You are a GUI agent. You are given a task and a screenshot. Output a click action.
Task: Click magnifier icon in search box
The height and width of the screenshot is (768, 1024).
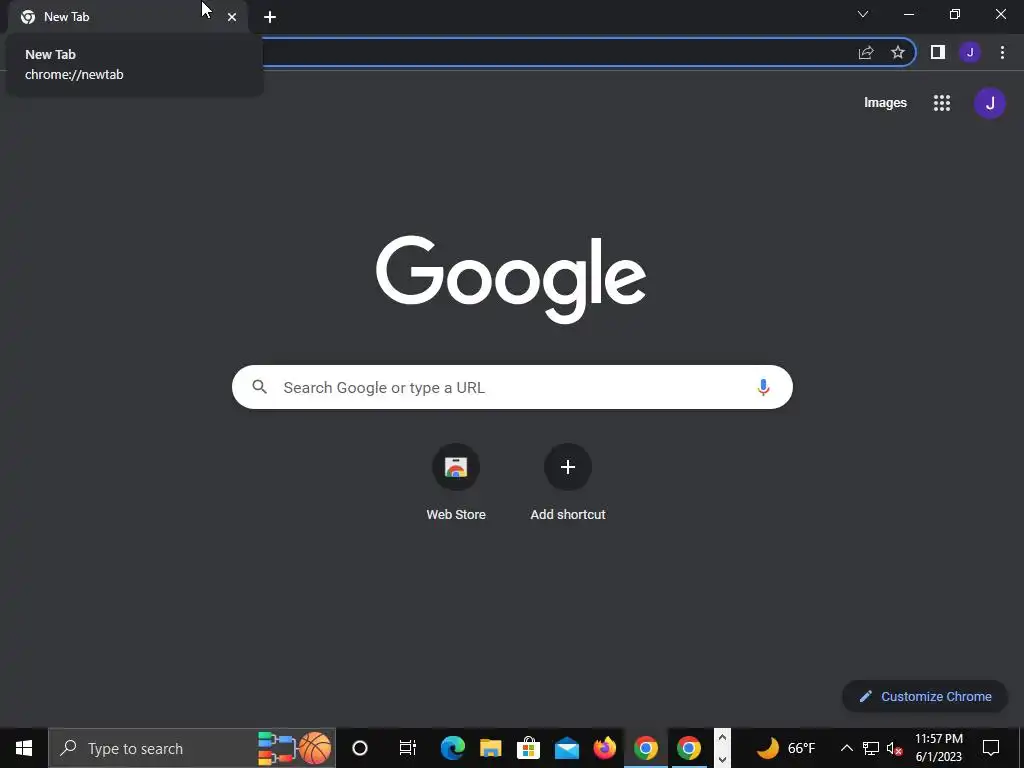[x=259, y=387]
